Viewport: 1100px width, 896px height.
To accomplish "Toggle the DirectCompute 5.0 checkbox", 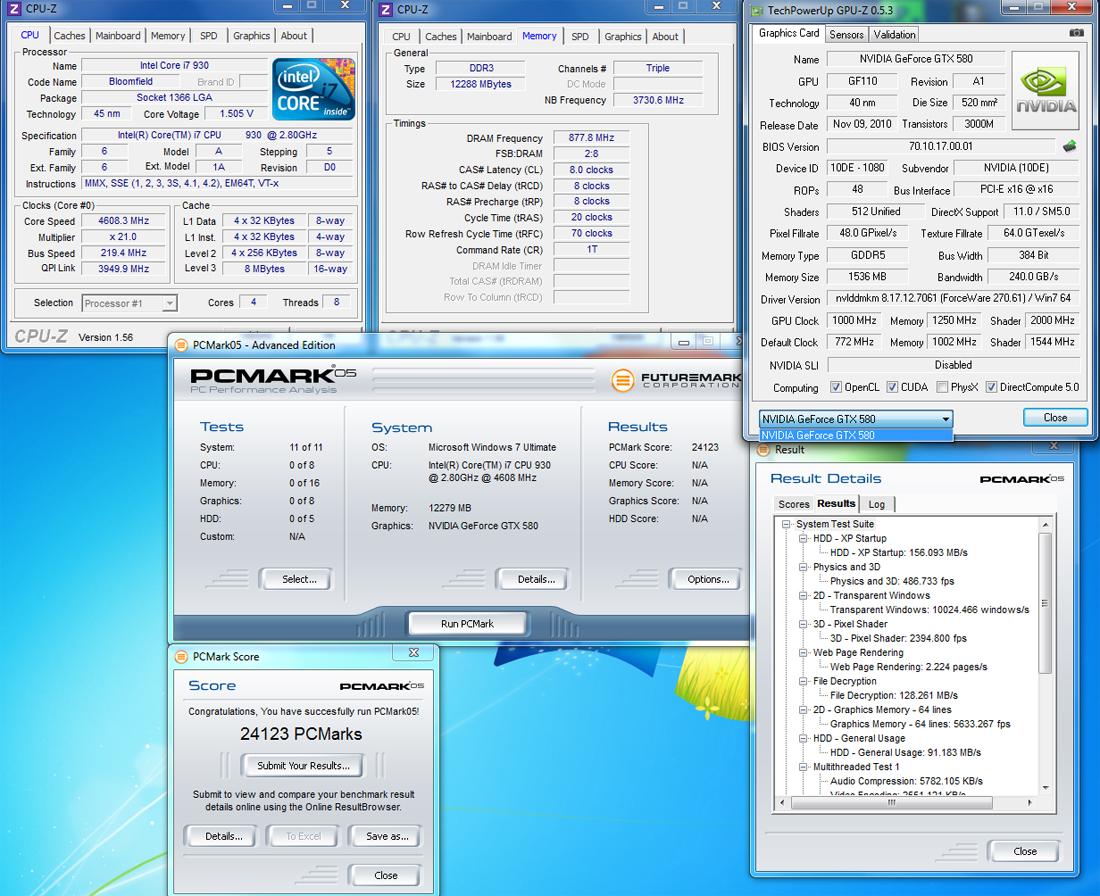I will pos(991,387).
